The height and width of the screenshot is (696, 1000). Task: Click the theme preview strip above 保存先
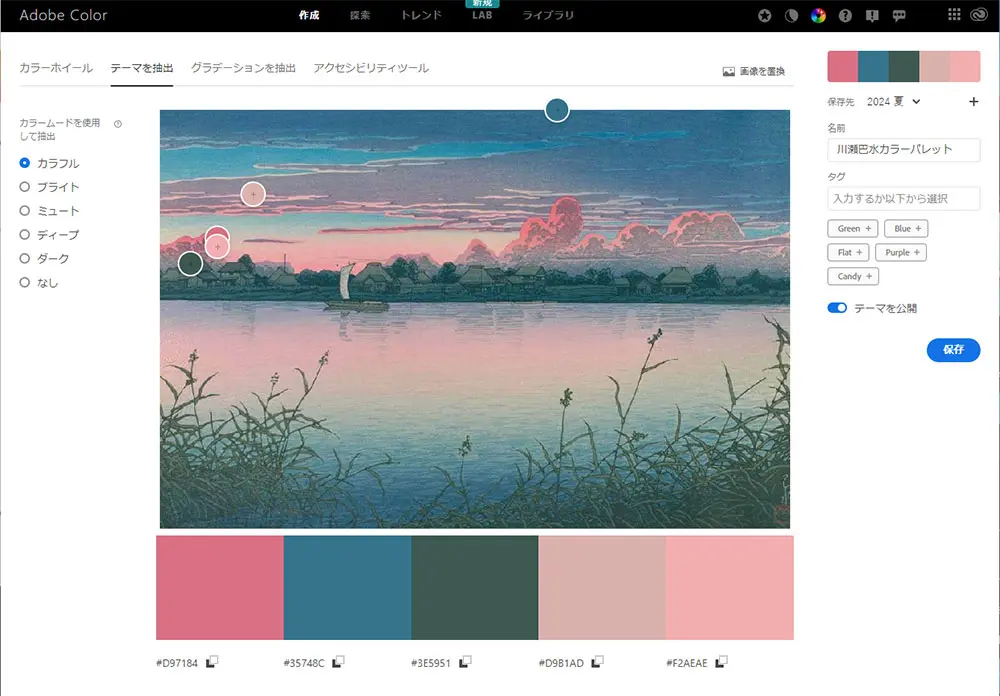[904, 67]
